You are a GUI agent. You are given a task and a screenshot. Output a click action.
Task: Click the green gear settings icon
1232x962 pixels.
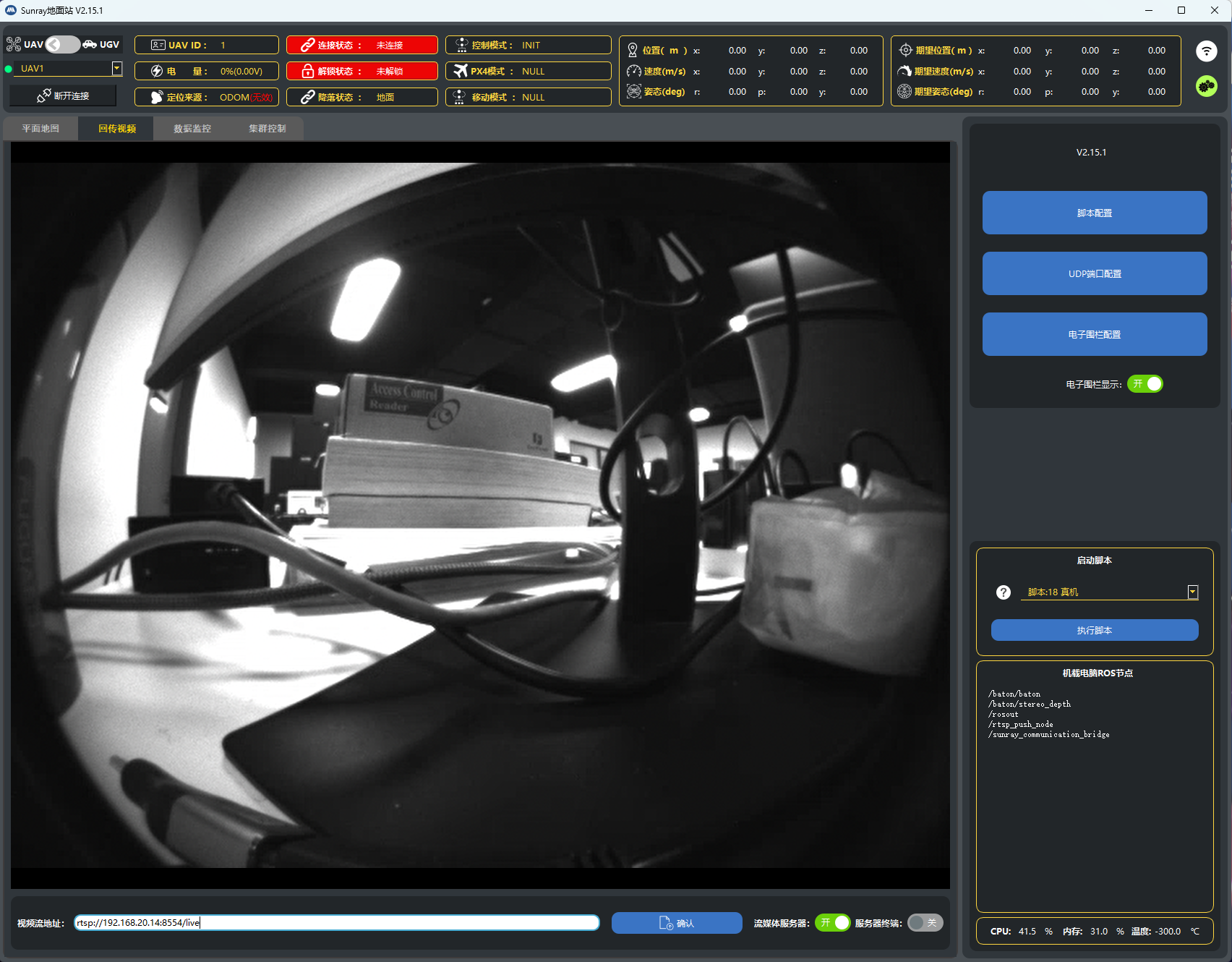click(x=1206, y=86)
